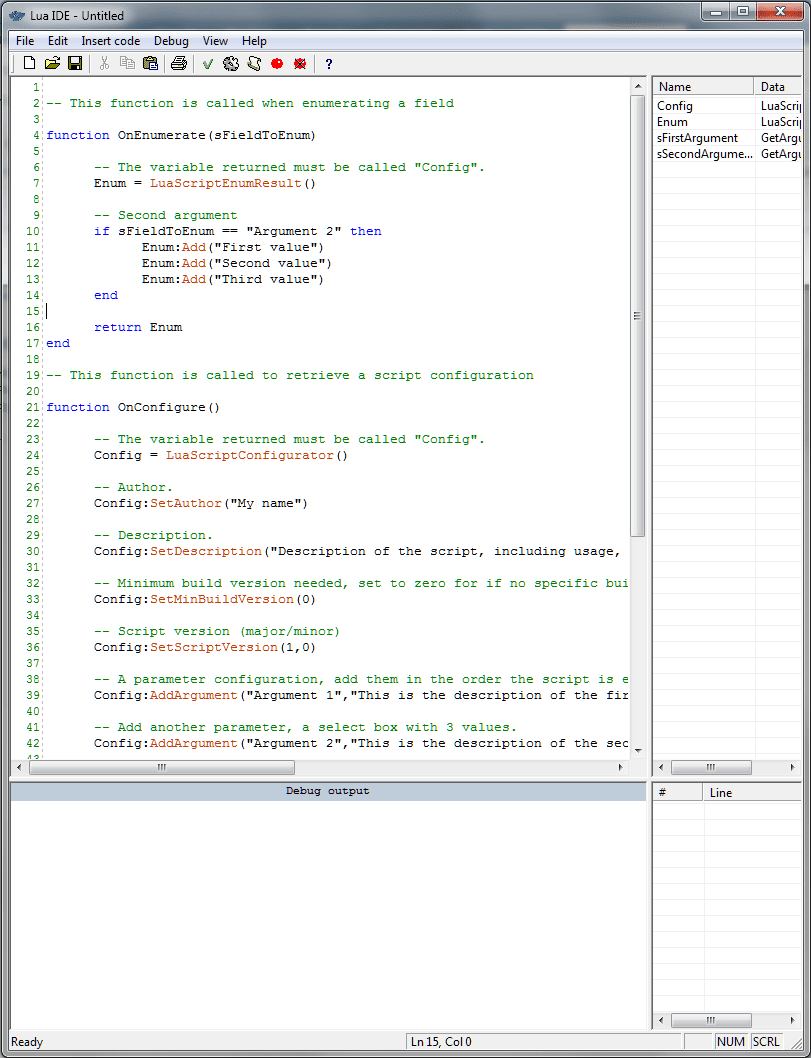Click the NUM indicator in status bar
Image resolution: width=811 pixels, height=1058 pixels.
tap(731, 1041)
